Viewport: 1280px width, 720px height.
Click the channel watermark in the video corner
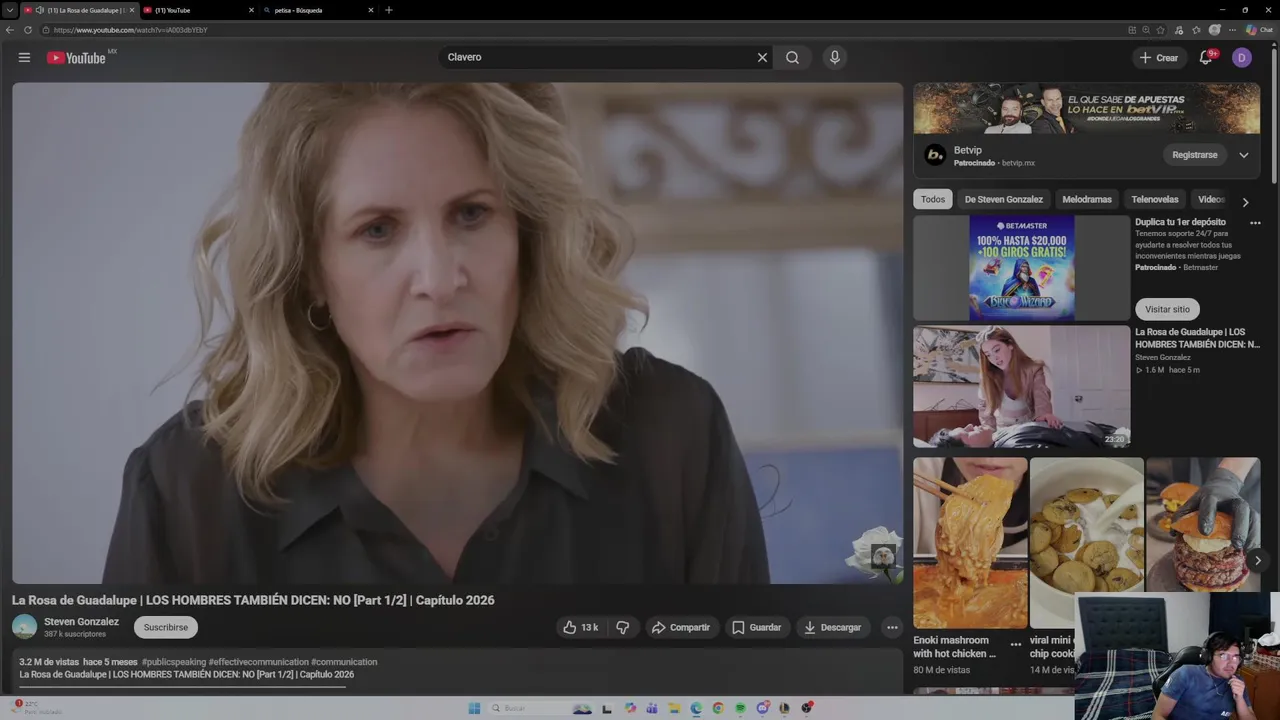[x=884, y=556]
